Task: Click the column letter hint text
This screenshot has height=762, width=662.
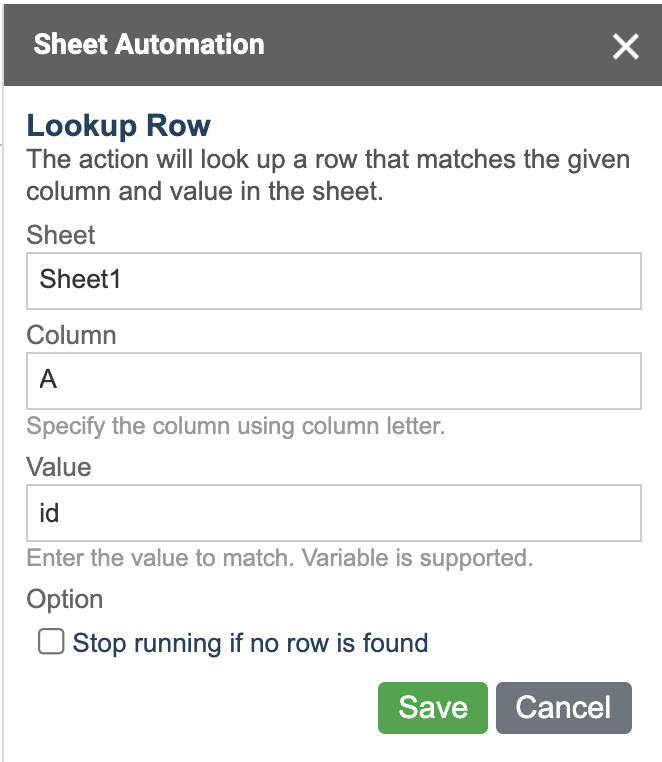Action: (236, 426)
